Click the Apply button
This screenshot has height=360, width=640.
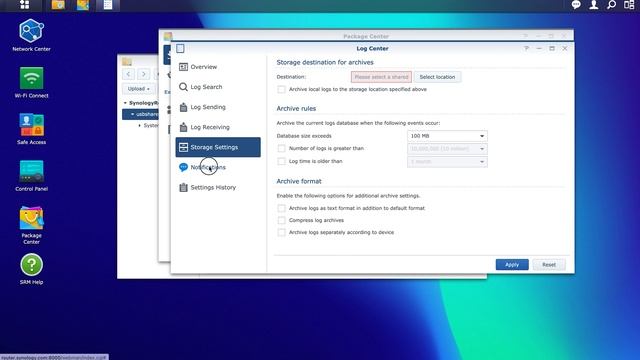click(x=512, y=264)
